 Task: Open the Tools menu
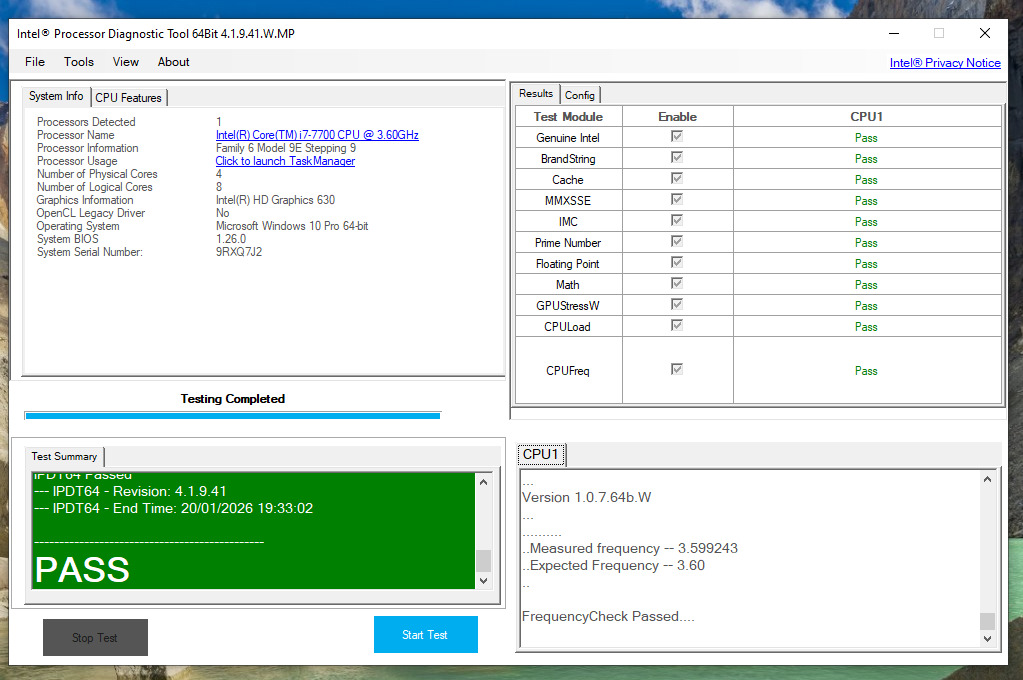(x=79, y=62)
